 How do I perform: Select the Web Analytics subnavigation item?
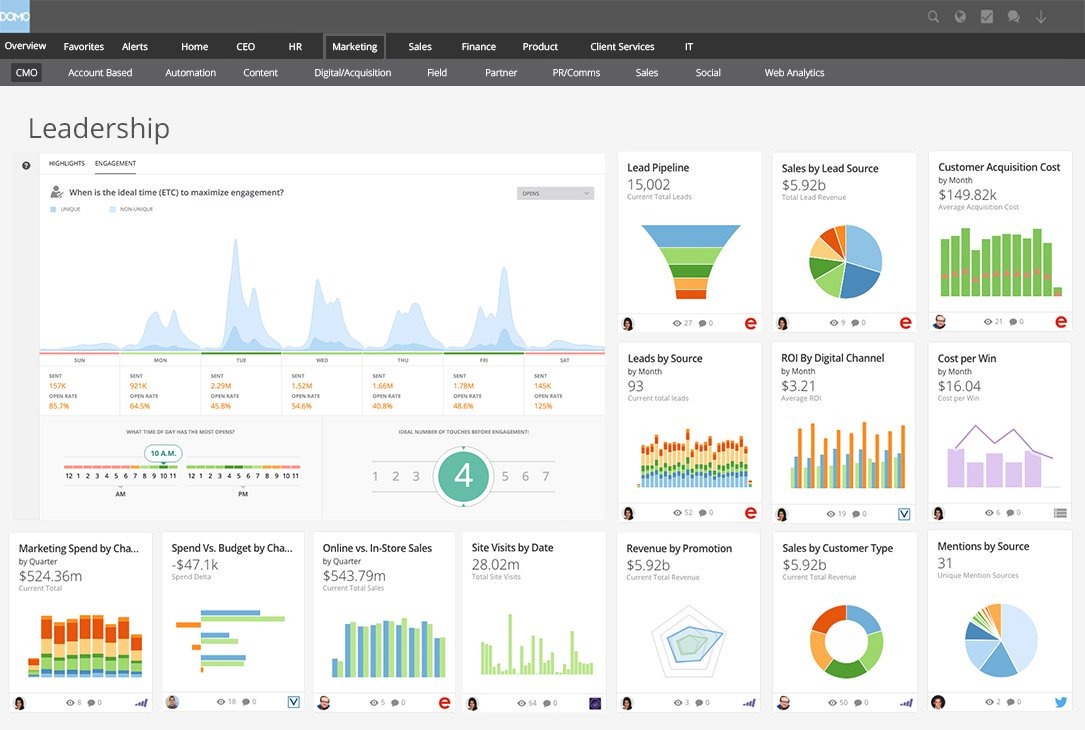(794, 73)
